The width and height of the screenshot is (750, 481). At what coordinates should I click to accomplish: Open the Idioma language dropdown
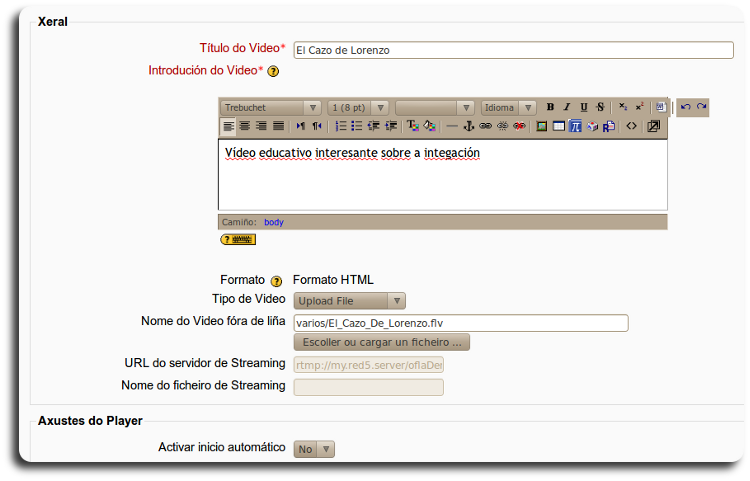508,108
